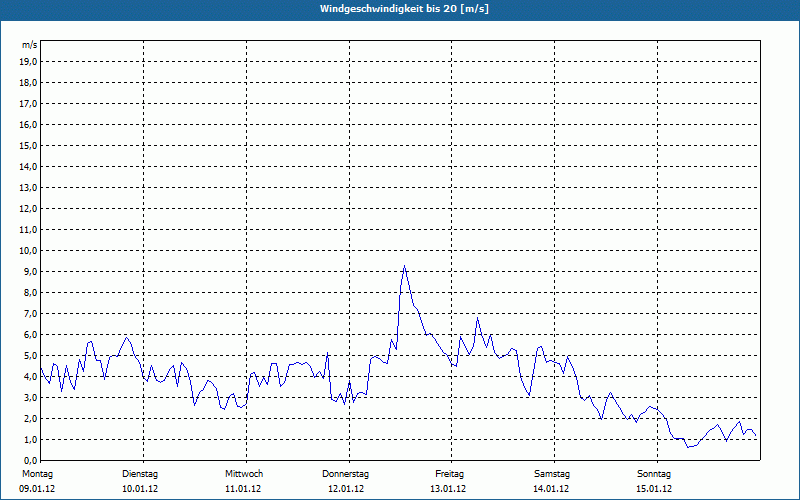Click the '19,0' y-axis label
The width and height of the screenshot is (800, 500).
tap(28, 62)
